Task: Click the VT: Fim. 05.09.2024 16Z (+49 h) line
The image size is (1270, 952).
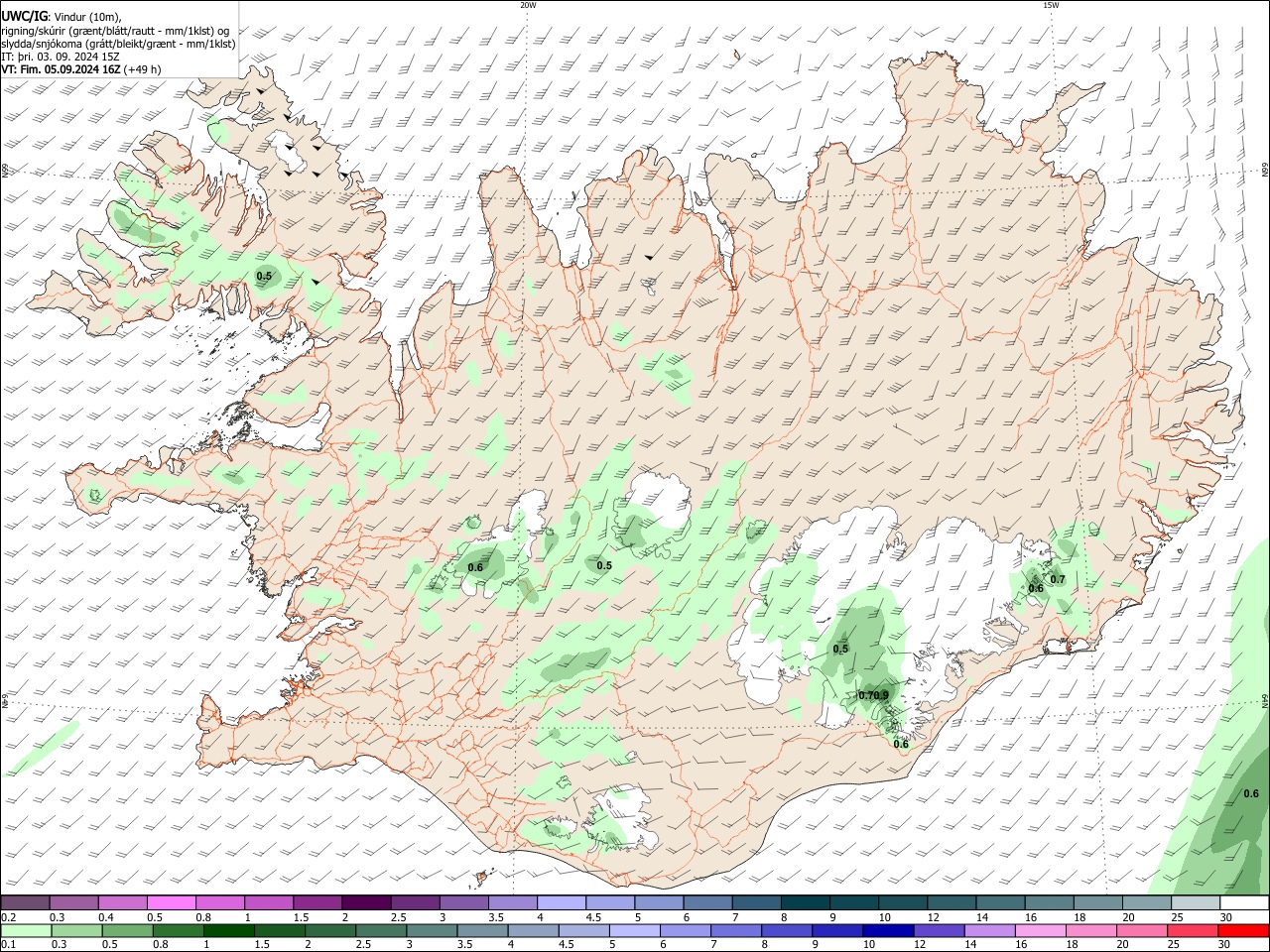Action: (81, 69)
